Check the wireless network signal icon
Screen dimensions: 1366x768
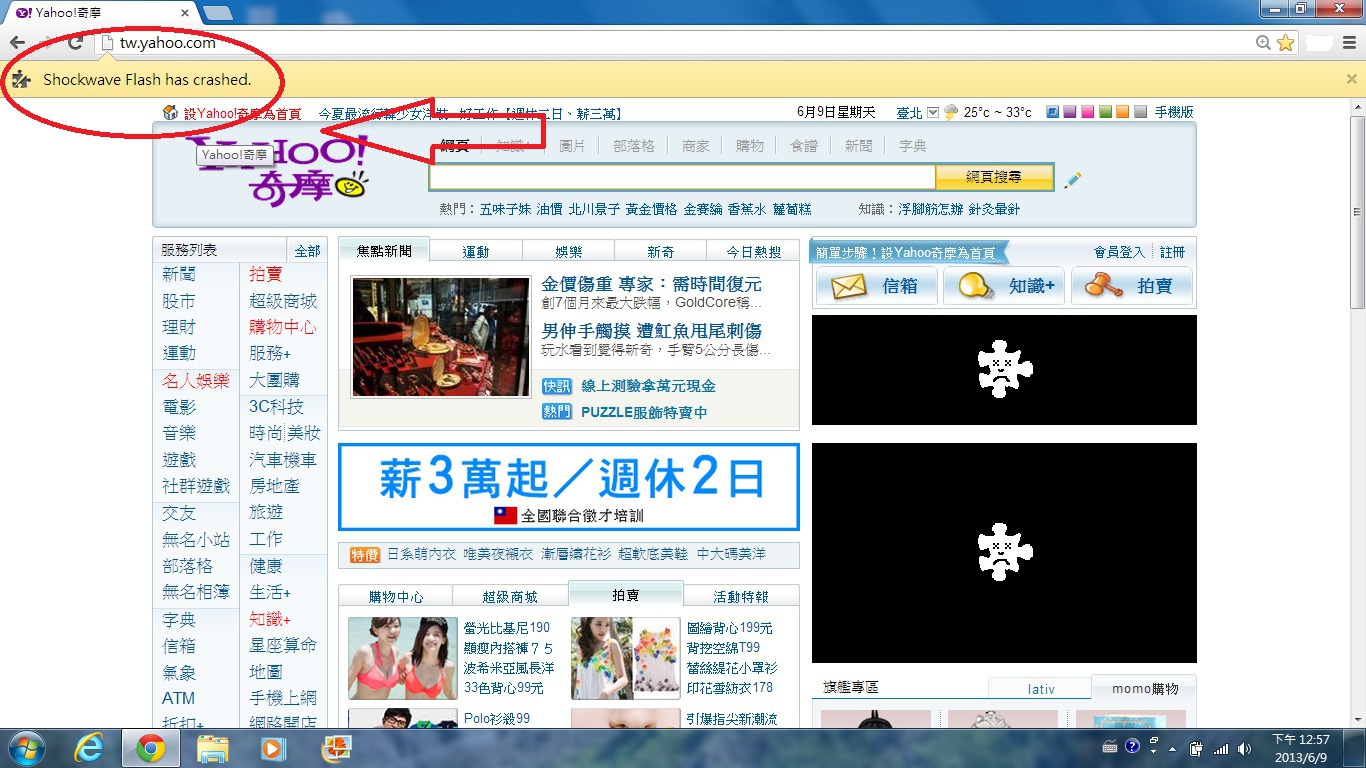pos(1221,748)
